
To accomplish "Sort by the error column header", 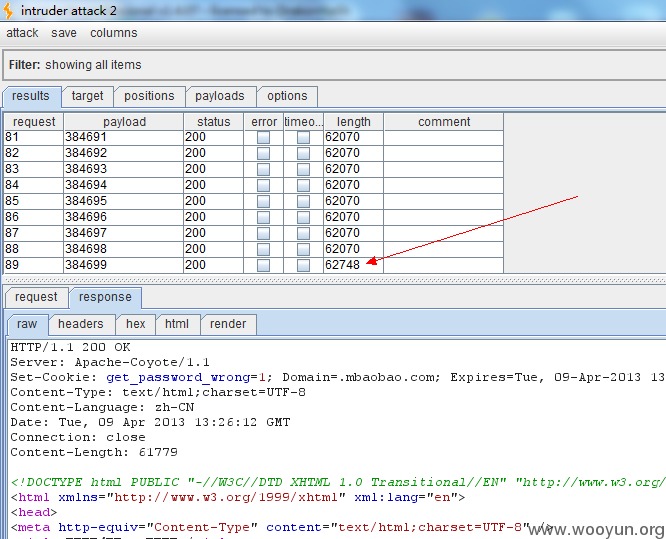I will click(x=264, y=122).
